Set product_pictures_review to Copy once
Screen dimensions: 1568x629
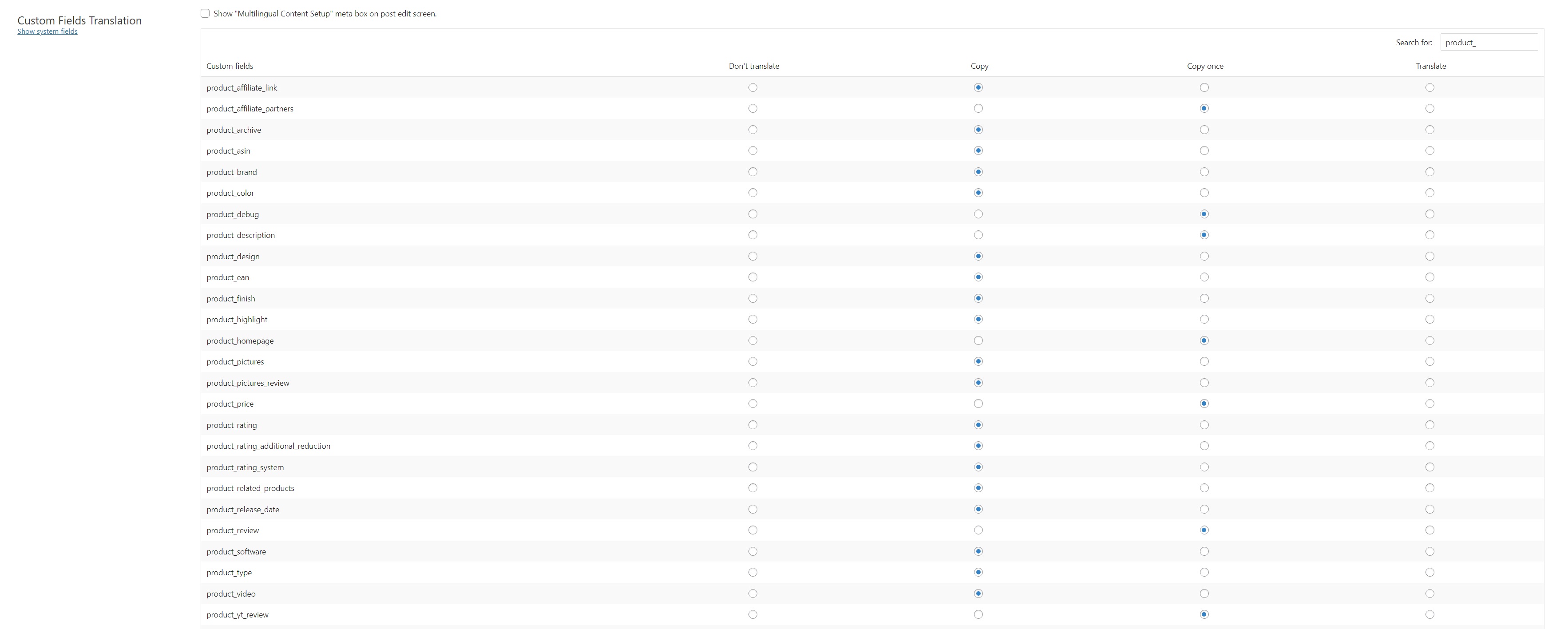(1204, 382)
